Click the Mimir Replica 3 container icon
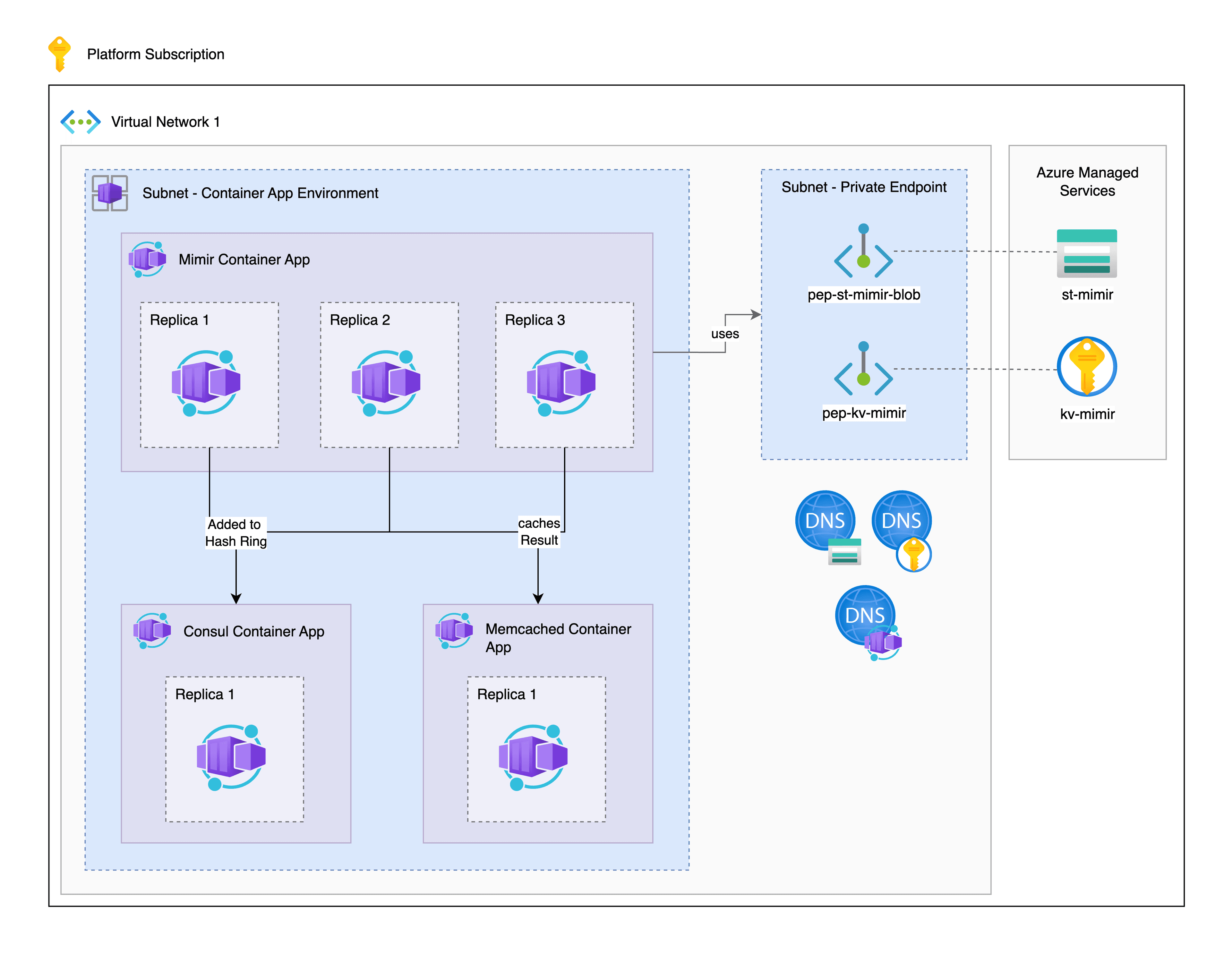This screenshot has height=954, width=1232. [x=561, y=383]
